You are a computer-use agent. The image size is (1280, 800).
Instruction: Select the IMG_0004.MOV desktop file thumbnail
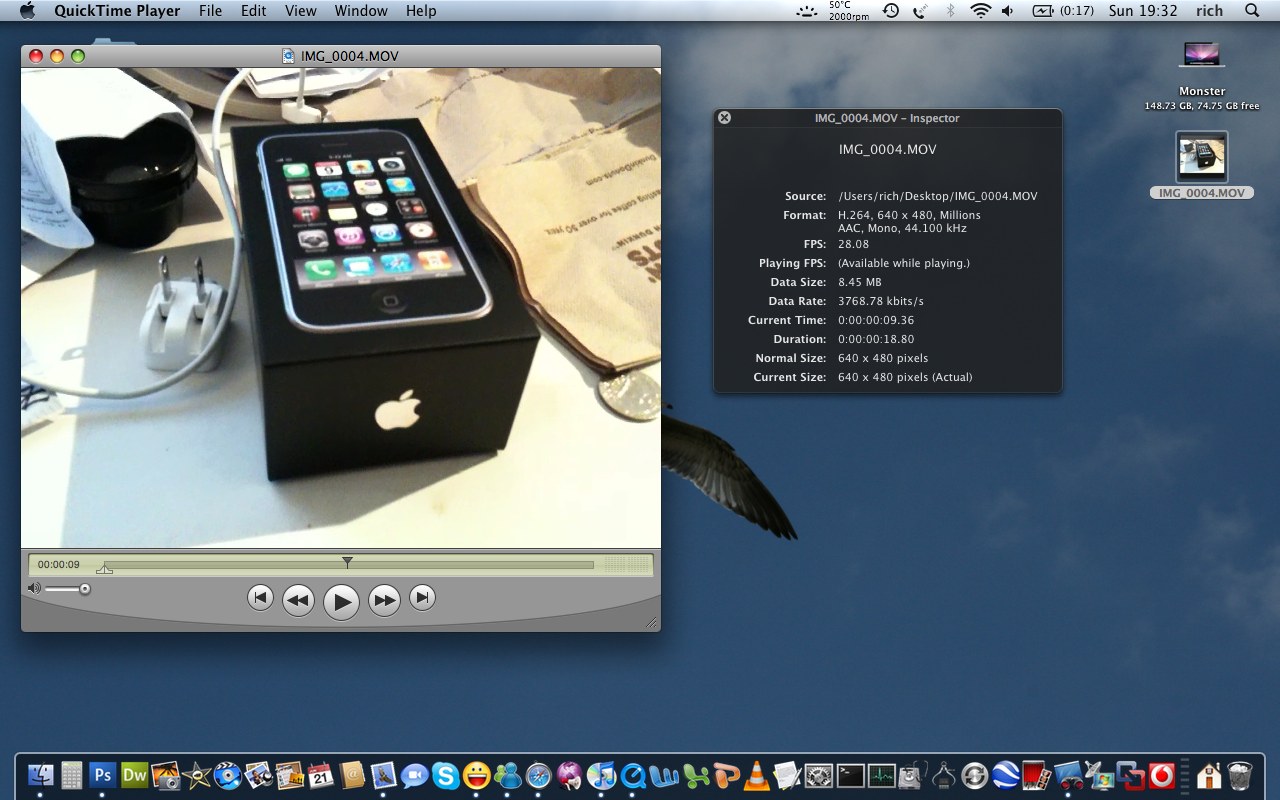click(1201, 157)
